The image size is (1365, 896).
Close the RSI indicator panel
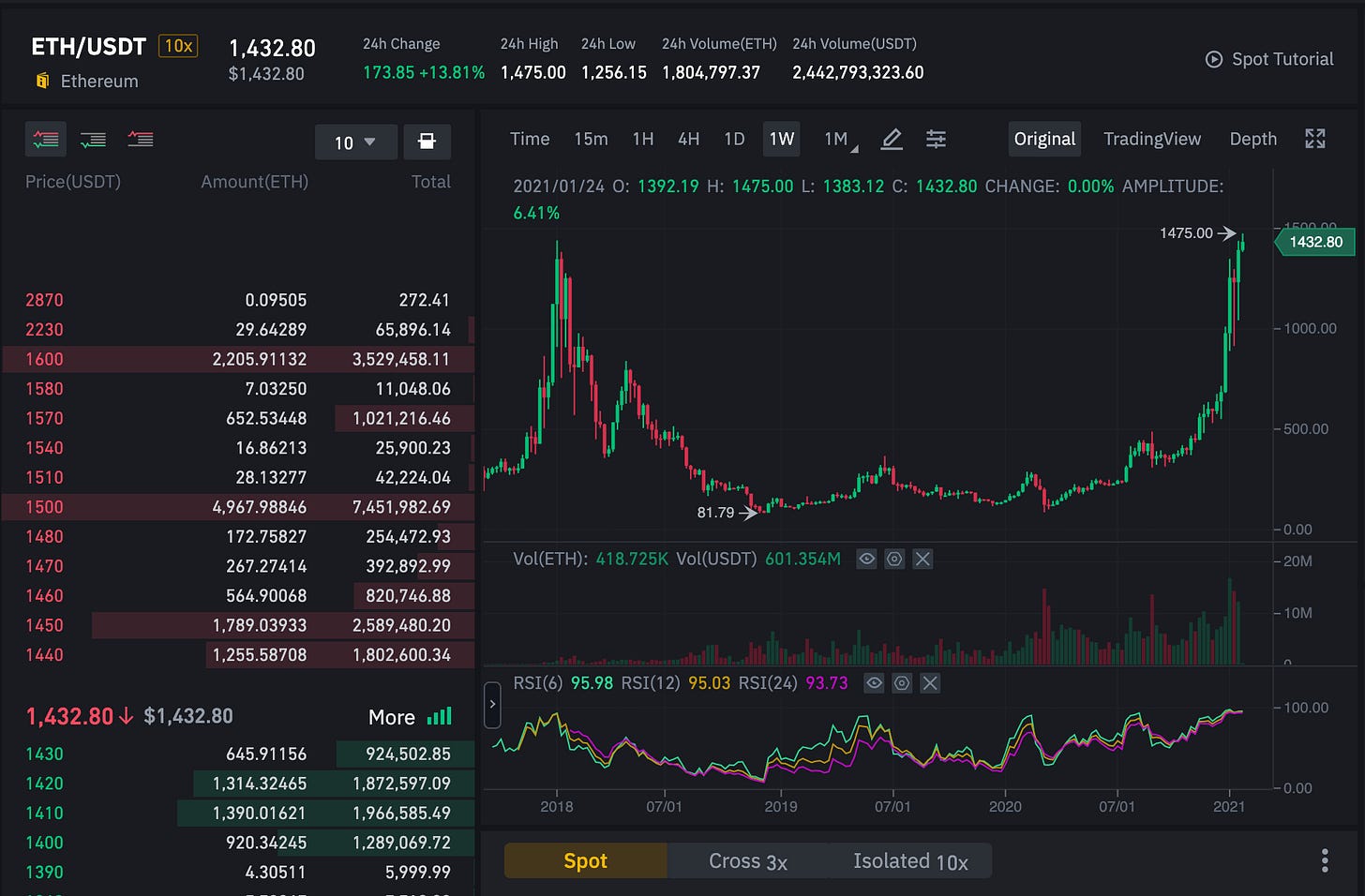tap(929, 683)
